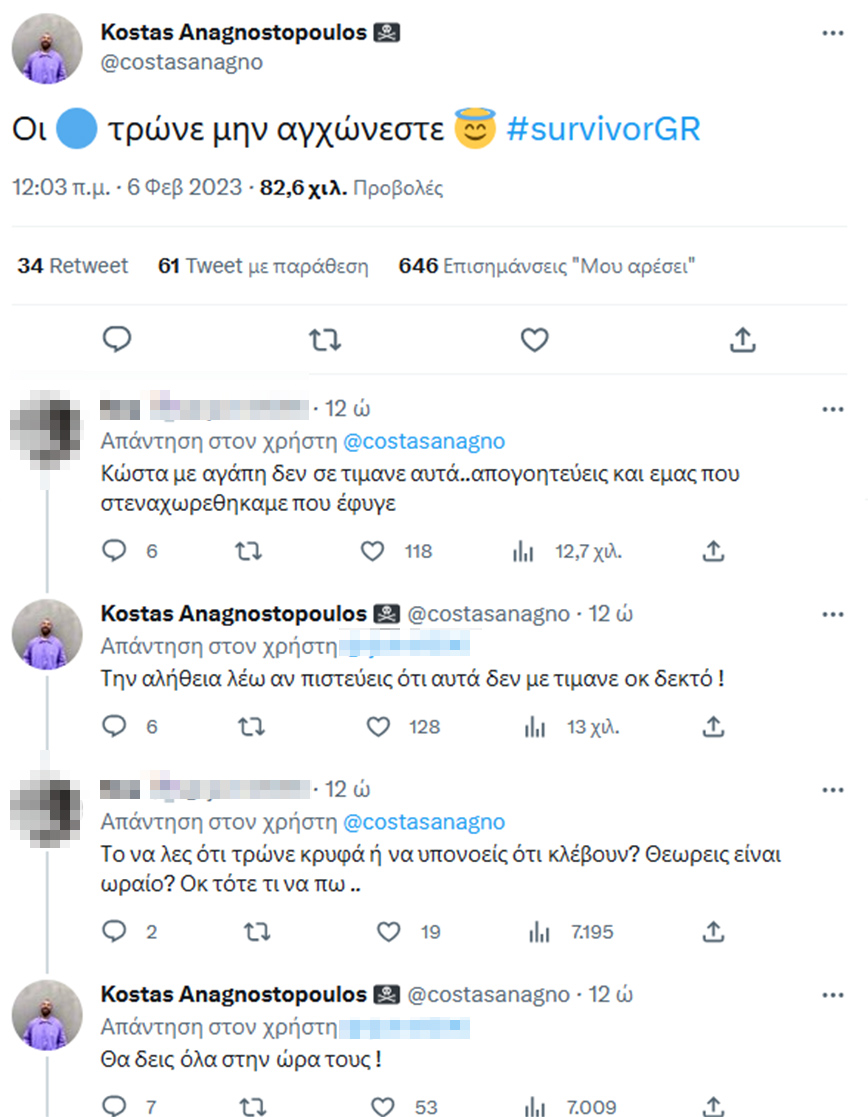The width and height of the screenshot is (868, 1117).
Task: Open Kostas Anagnostopoulos profile picture at top
Action: 47,50
